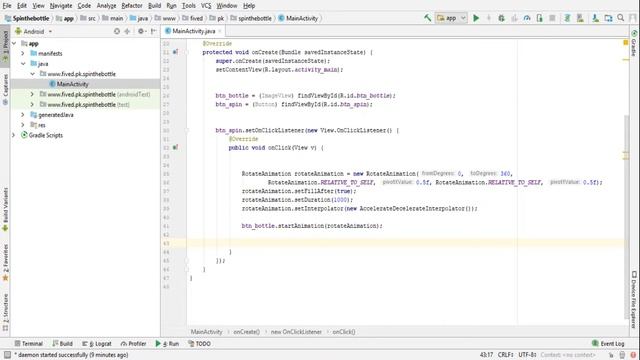
Task: Click the Sync Project with Gradle icon
Action: point(567,18)
